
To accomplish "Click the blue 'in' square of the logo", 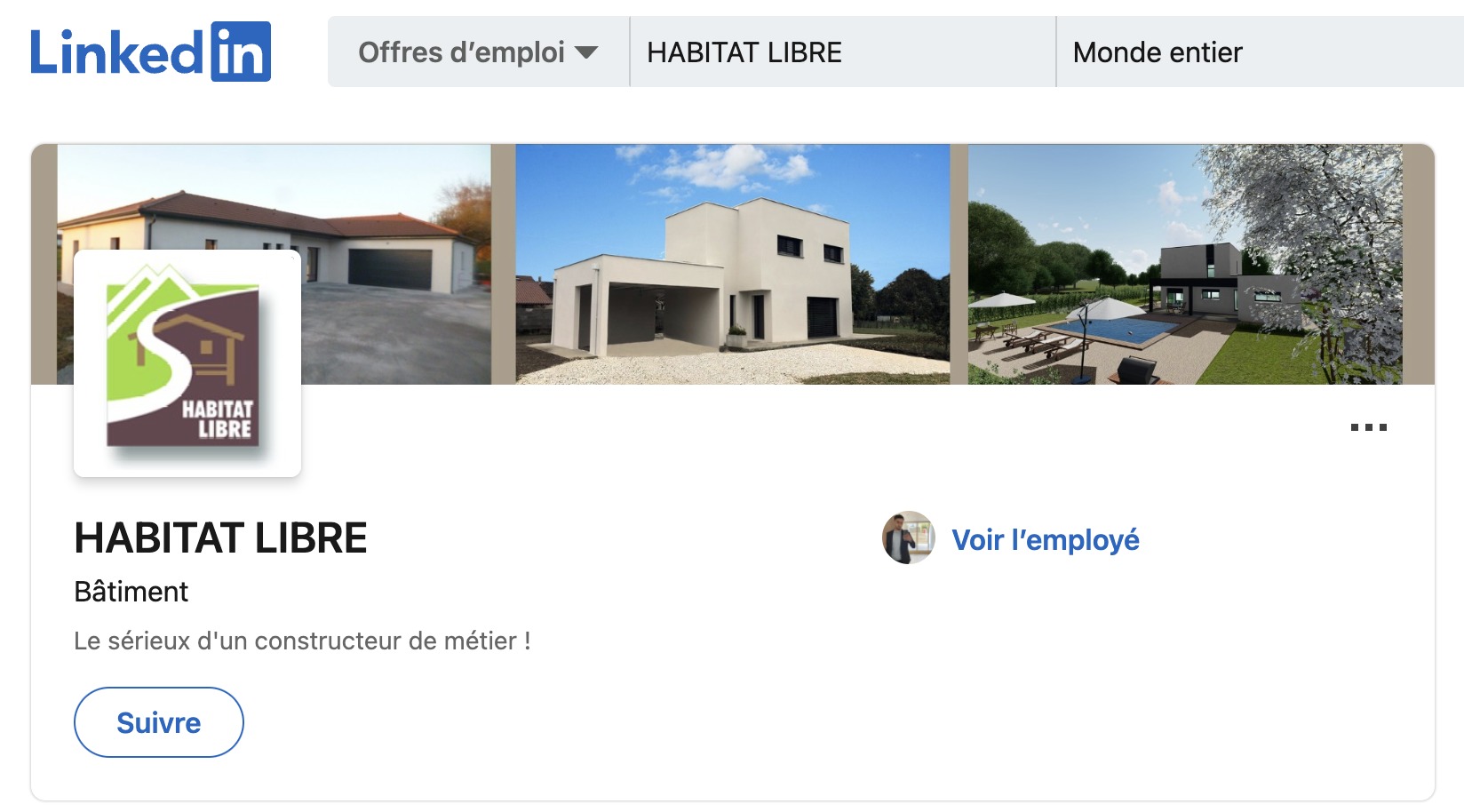I will pyautogui.click(x=241, y=52).
